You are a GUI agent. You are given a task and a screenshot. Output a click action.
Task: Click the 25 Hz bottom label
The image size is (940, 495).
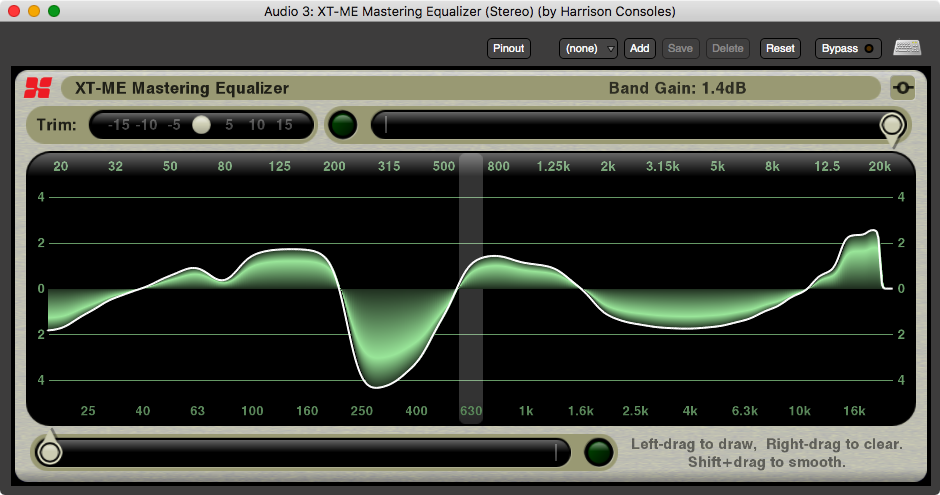point(88,411)
